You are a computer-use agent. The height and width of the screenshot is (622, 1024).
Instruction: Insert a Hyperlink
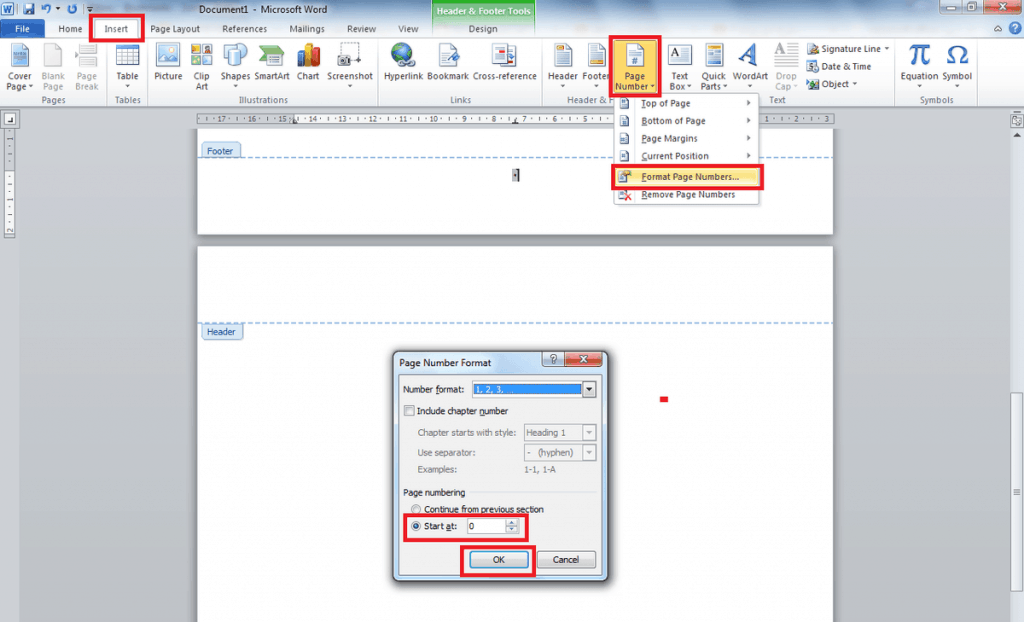click(403, 62)
